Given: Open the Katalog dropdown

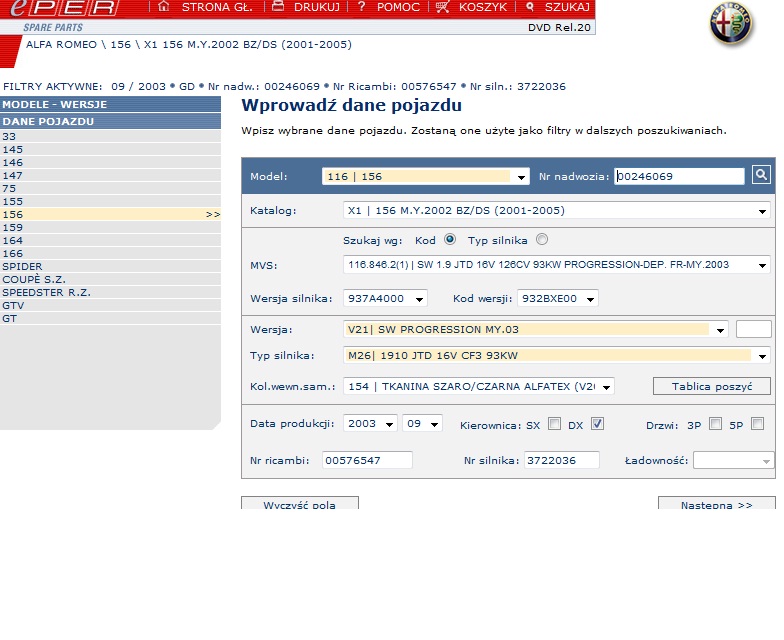Looking at the screenshot, I should click(x=556, y=210).
